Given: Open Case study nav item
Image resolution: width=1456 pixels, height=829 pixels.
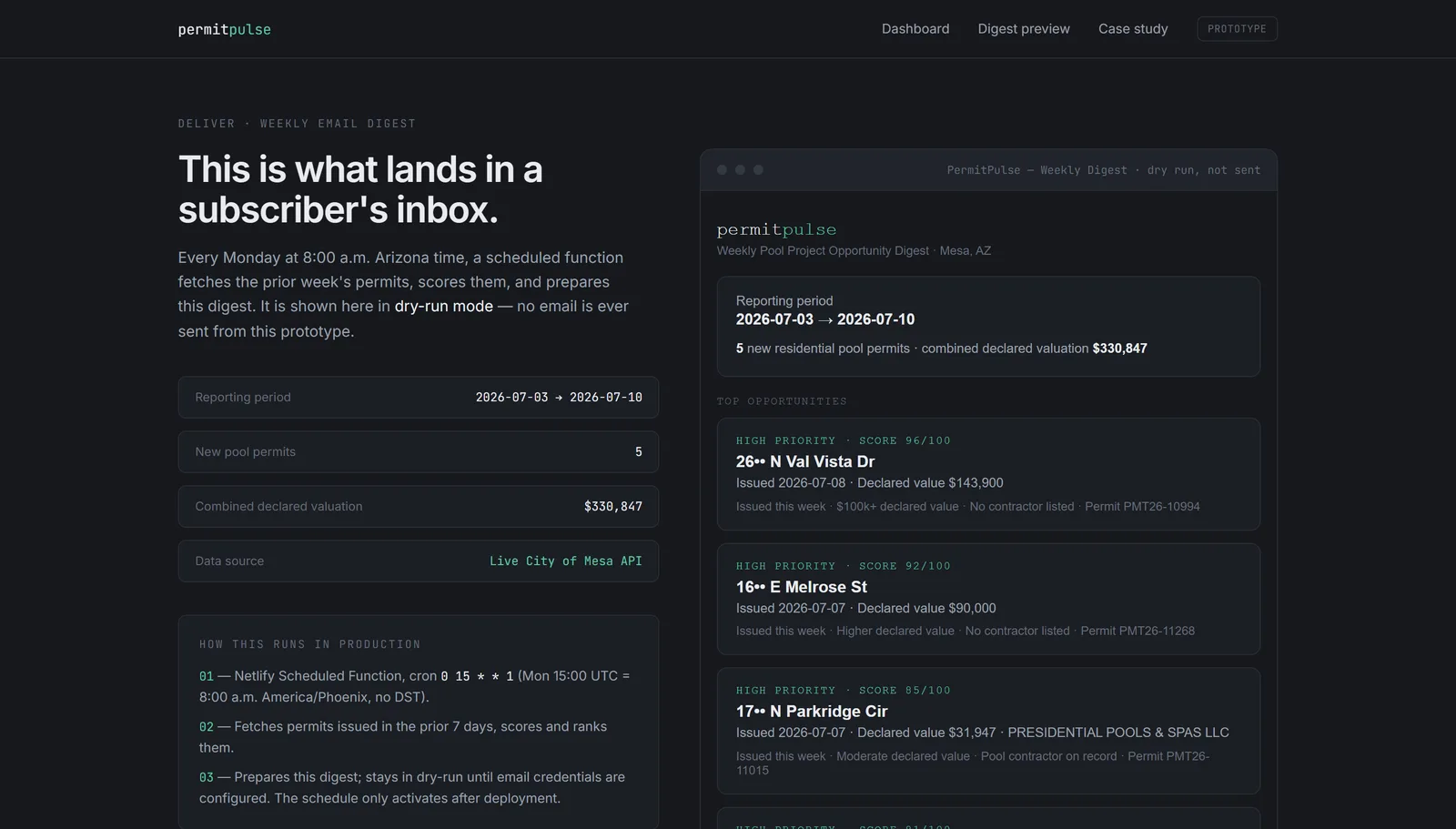Looking at the screenshot, I should [1133, 29].
